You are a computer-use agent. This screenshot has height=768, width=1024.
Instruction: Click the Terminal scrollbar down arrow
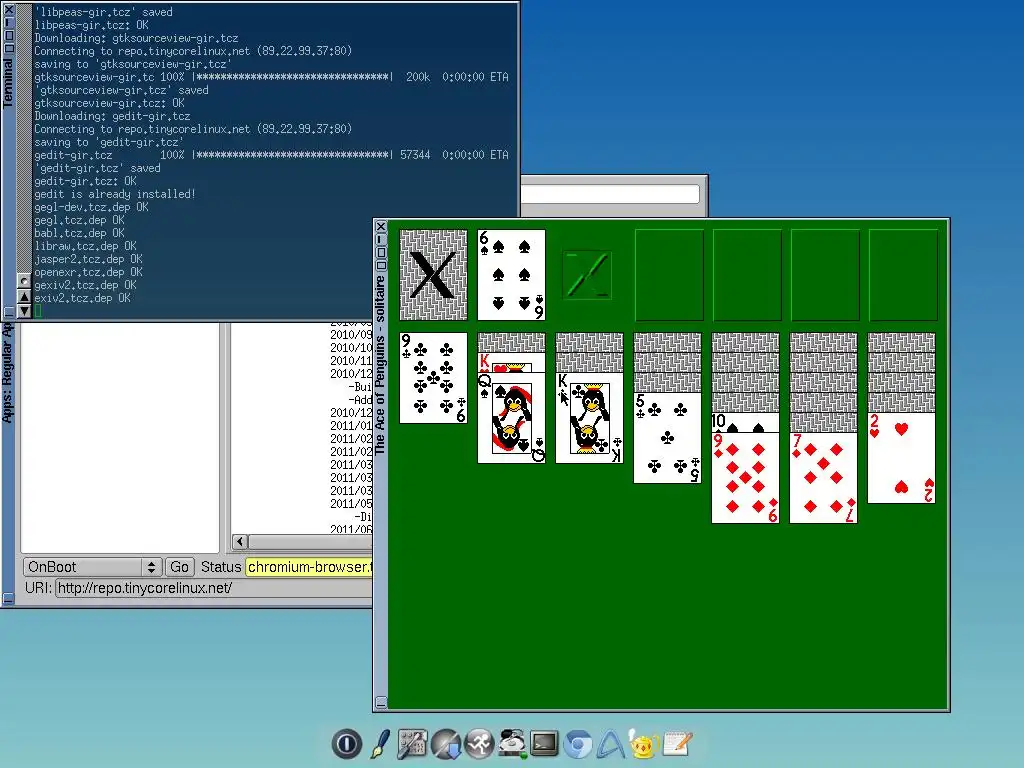(x=24, y=311)
